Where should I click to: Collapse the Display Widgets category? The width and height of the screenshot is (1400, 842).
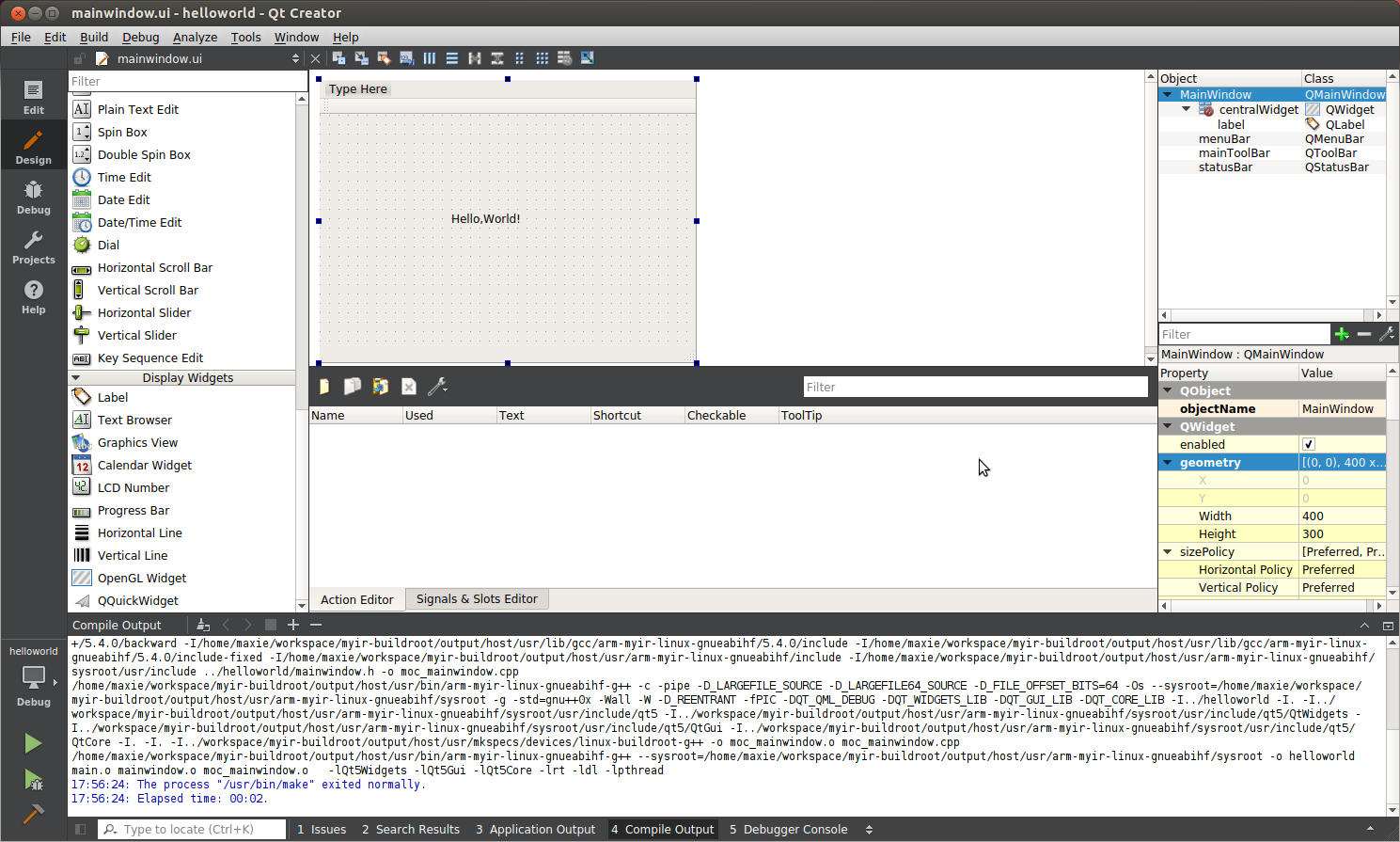click(76, 378)
